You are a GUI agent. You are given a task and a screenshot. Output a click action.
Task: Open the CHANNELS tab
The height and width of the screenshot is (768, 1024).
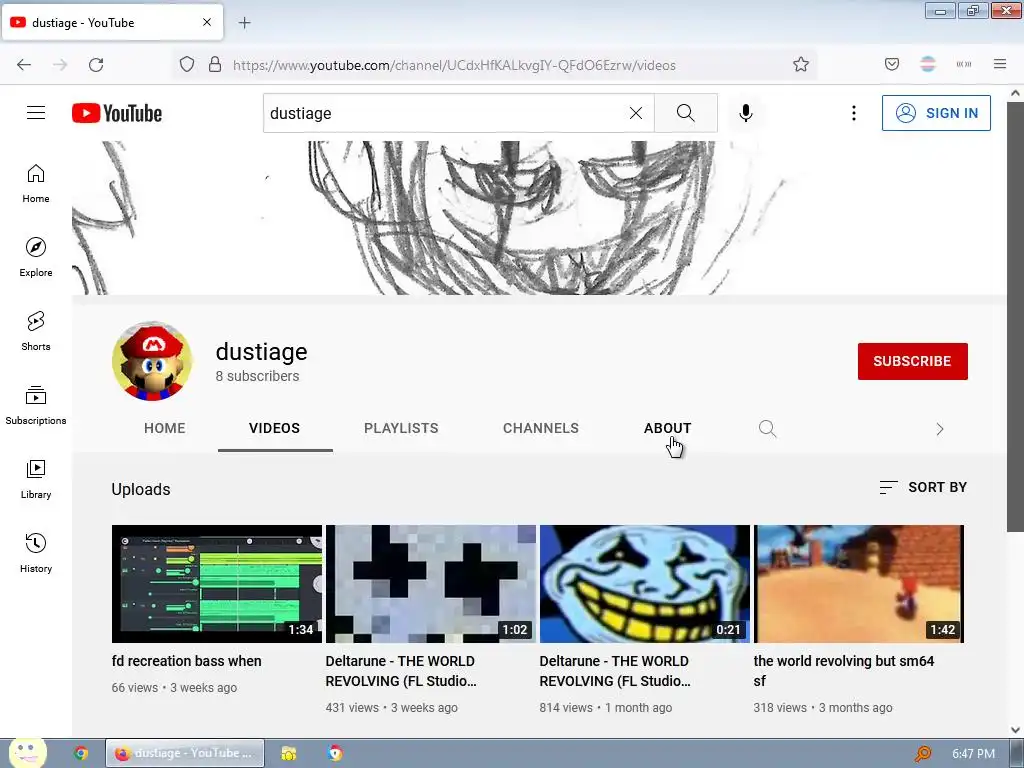[x=541, y=428]
